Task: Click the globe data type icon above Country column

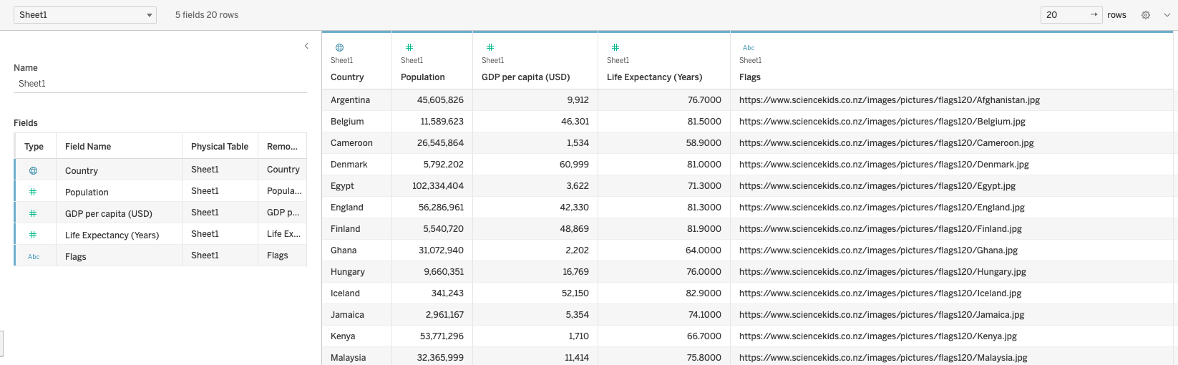Action: tap(339, 47)
